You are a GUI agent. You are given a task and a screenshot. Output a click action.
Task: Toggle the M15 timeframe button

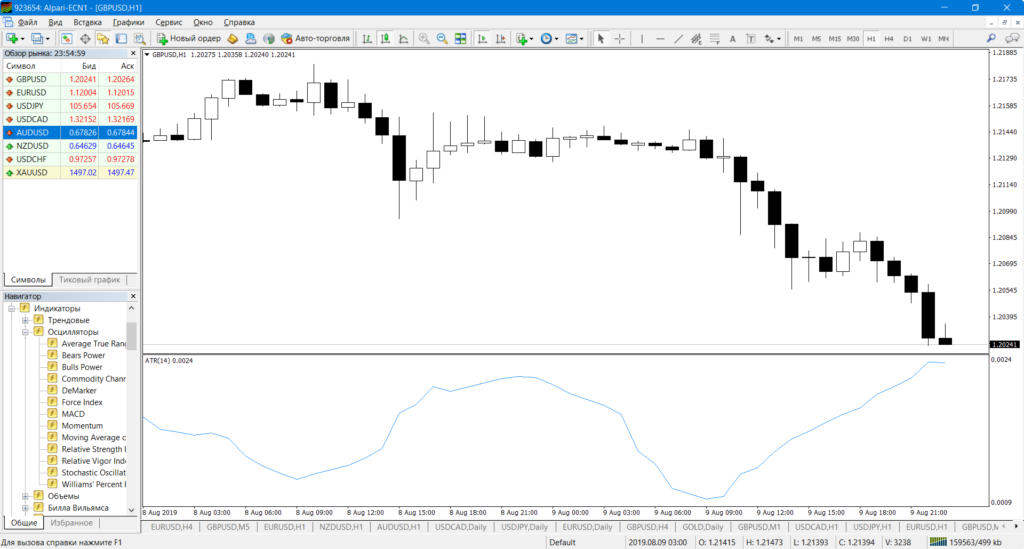click(835, 39)
